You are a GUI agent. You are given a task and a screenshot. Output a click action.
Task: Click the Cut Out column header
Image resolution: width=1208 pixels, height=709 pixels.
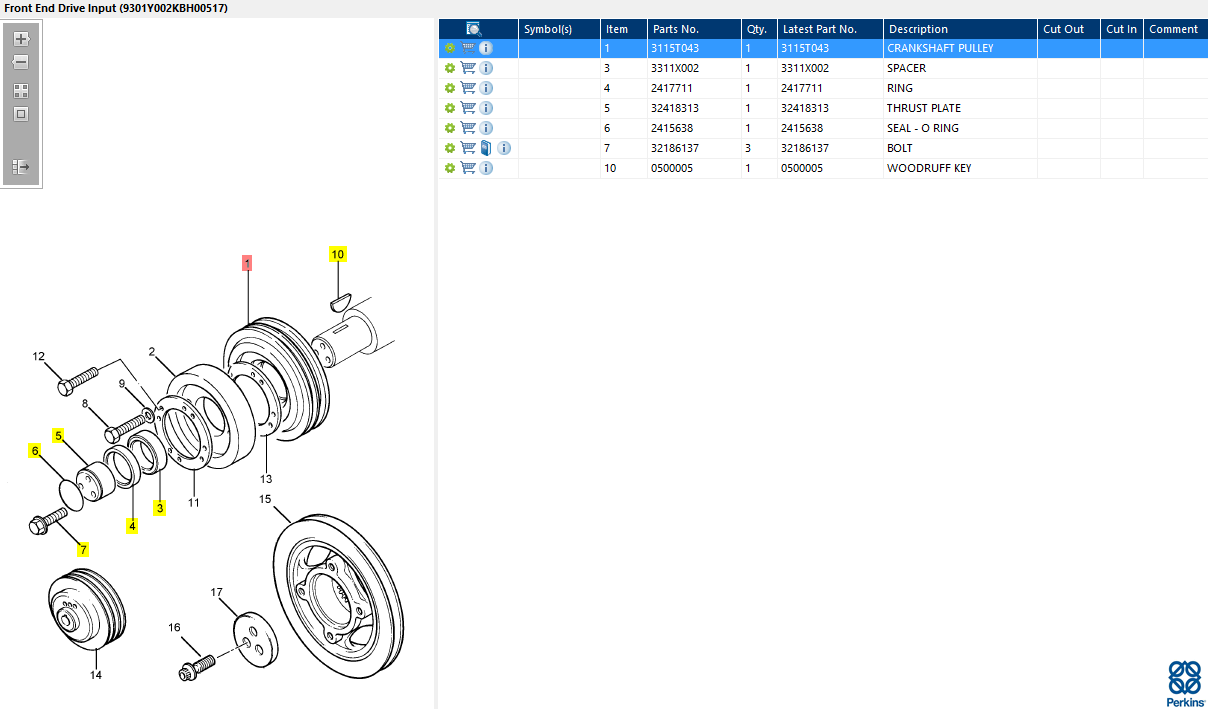1069,29
